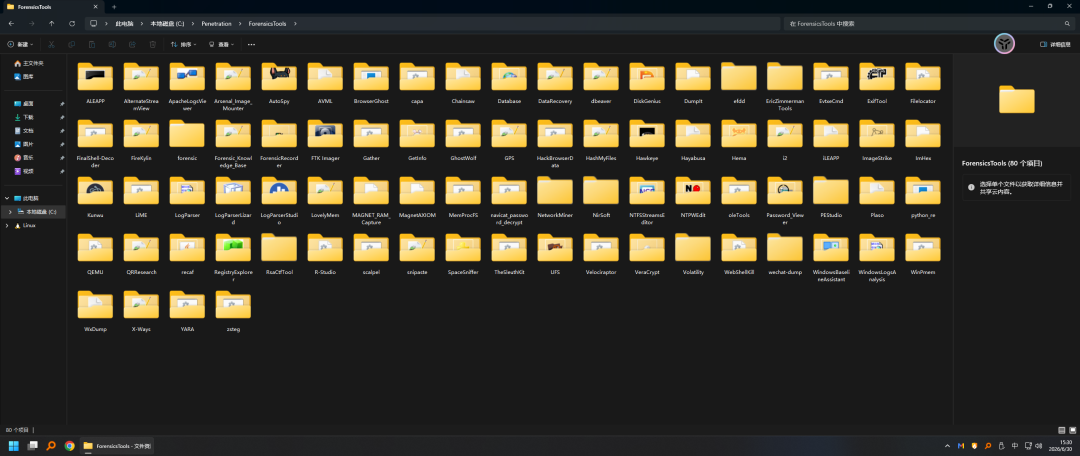This screenshot has width=1080, height=456.
Task: Click the ForensicsTools search box
Action: (x=924, y=23)
